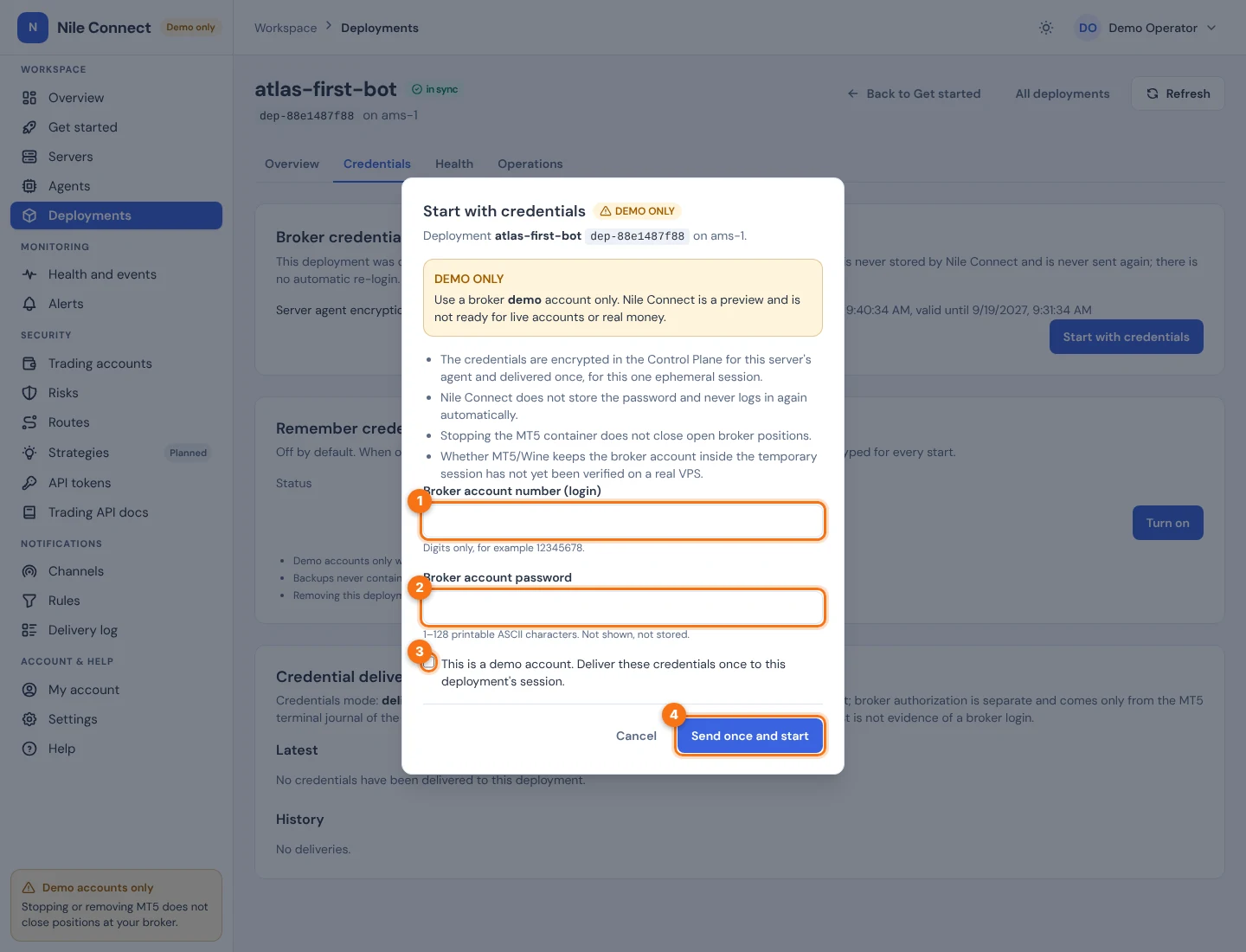Click the atlas-first-bot page heading
This screenshot has width=1246, height=952.
coord(325,89)
